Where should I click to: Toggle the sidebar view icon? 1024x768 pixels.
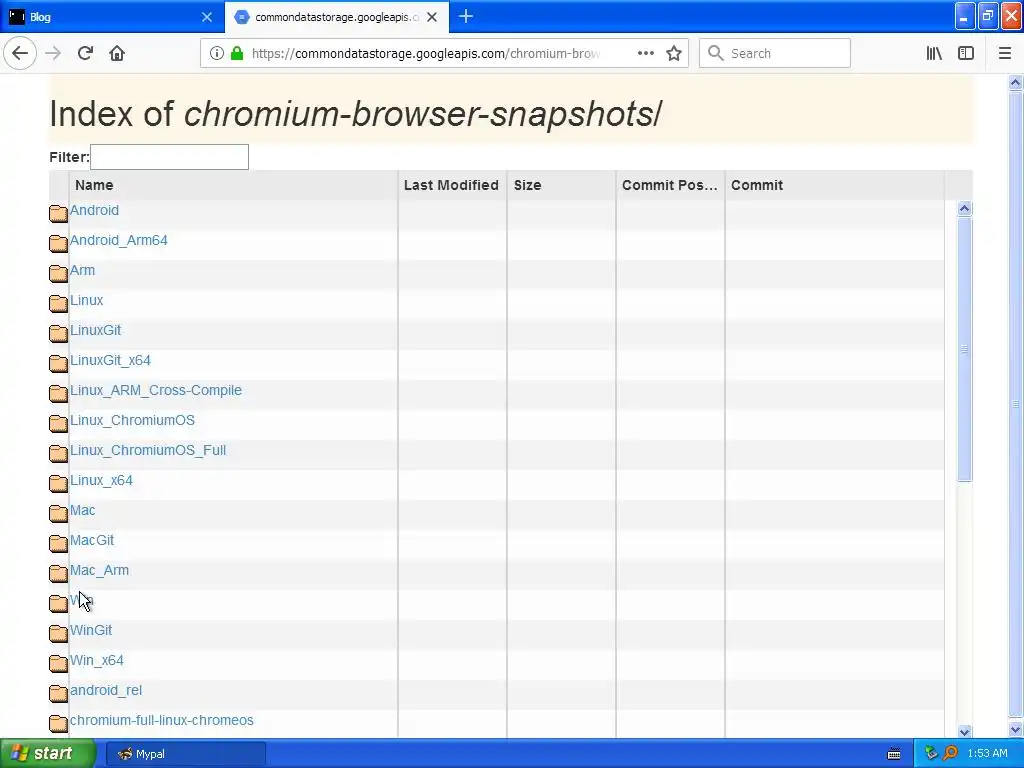966,53
